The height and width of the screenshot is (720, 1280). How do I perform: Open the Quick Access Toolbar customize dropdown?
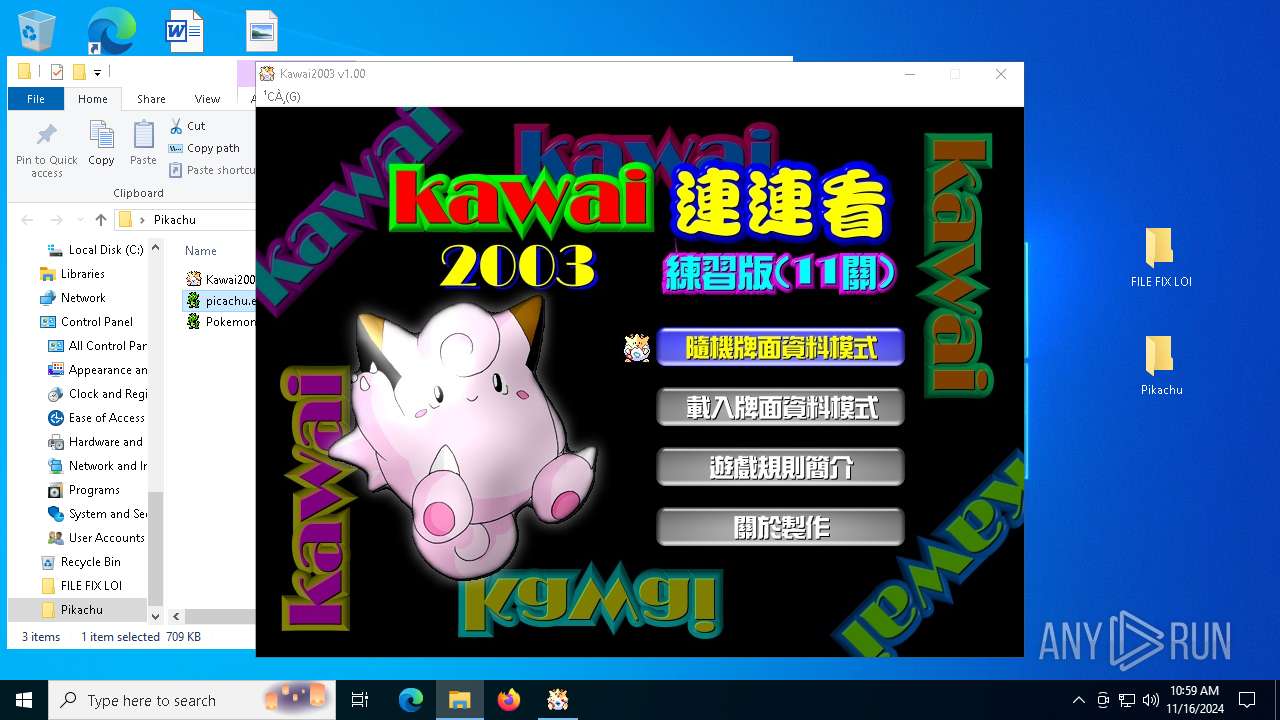point(97,72)
